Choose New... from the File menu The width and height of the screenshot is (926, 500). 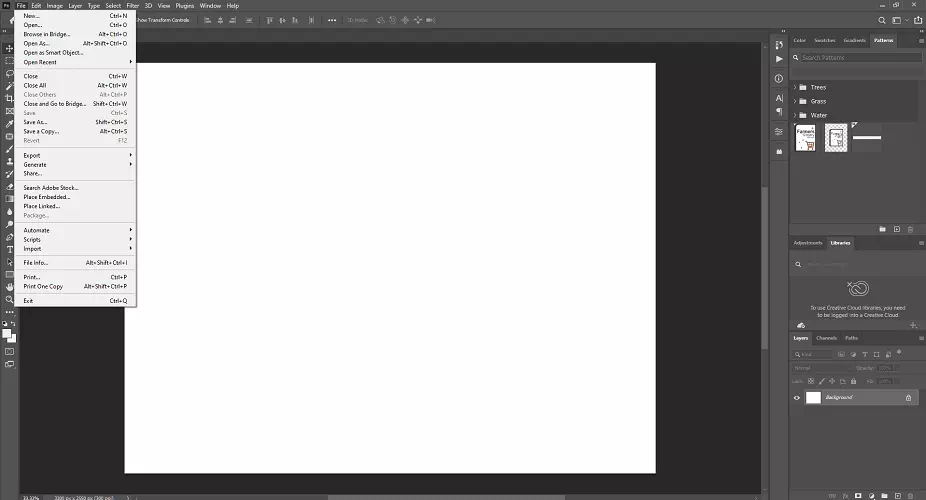point(76,16)
